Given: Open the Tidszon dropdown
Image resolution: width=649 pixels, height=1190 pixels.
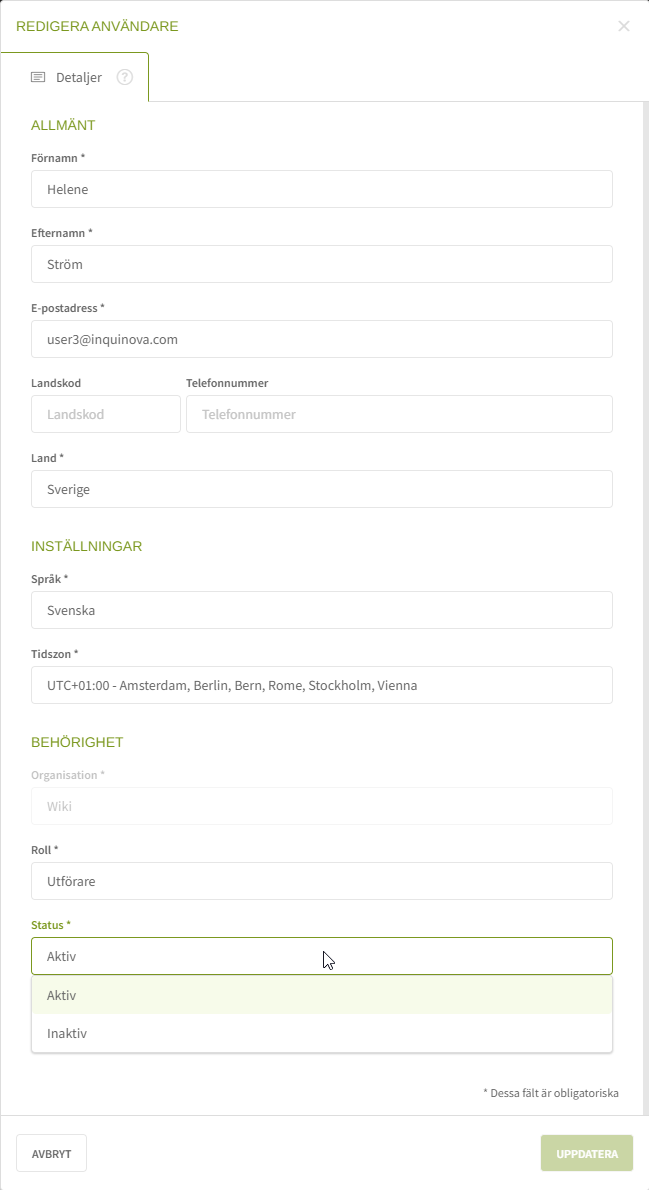Looking at the screenshot, I should (322, 685).
